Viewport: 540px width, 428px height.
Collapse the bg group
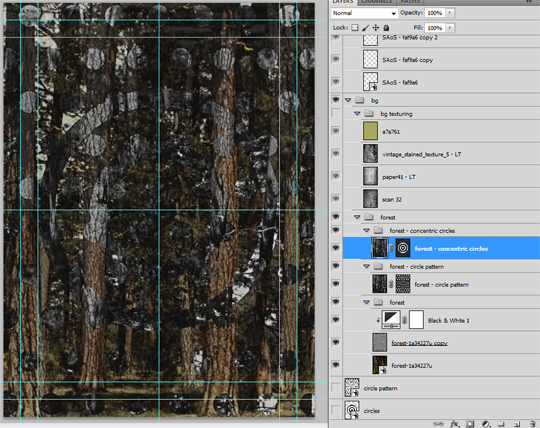348,100
